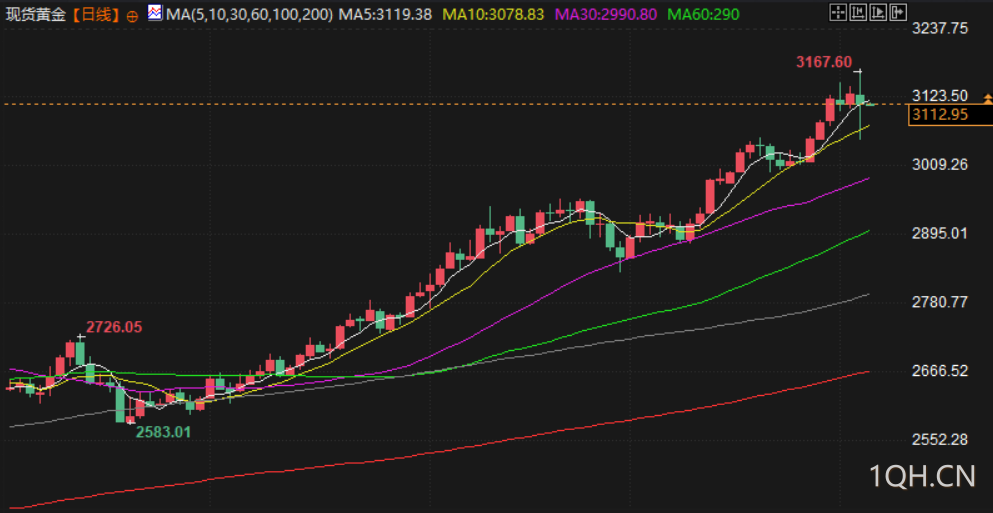Click the 现货黄金 instrument name

pos(34,15)
